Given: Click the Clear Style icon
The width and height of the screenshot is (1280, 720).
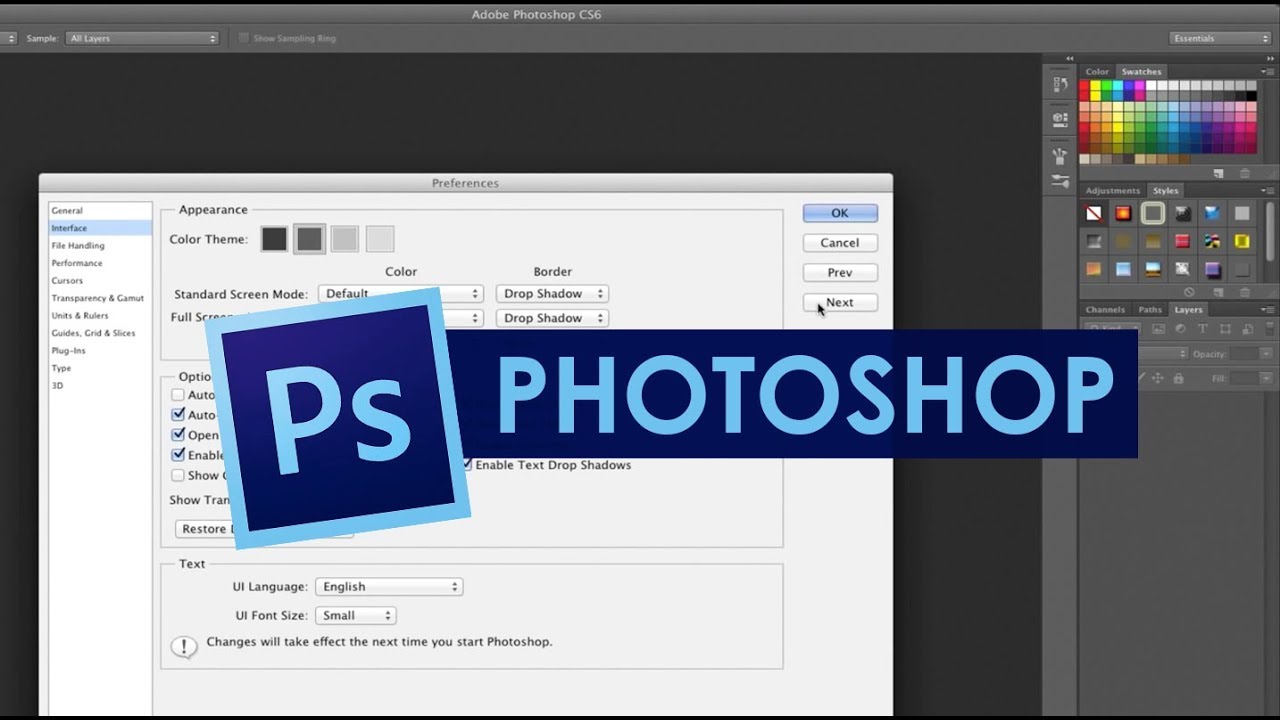Looking at the screenshot, I should point(1189,292).
